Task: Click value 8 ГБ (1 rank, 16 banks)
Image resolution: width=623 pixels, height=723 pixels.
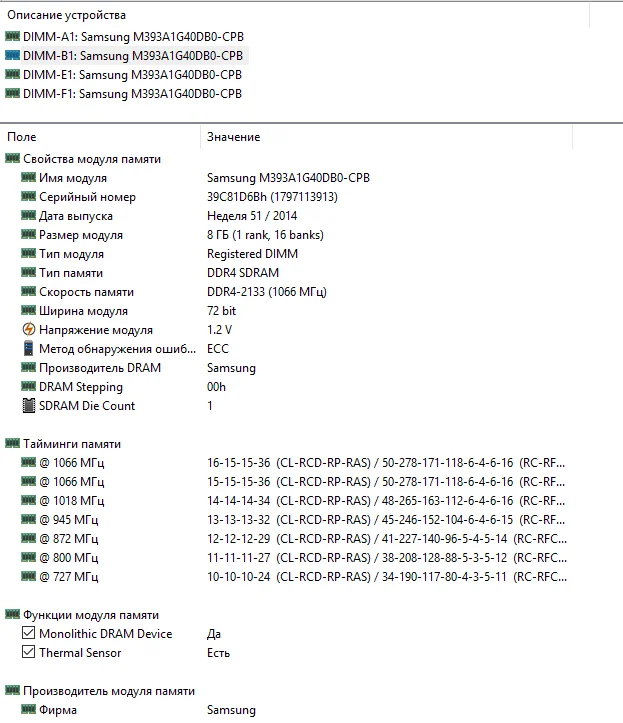Action: pos(265,235)
